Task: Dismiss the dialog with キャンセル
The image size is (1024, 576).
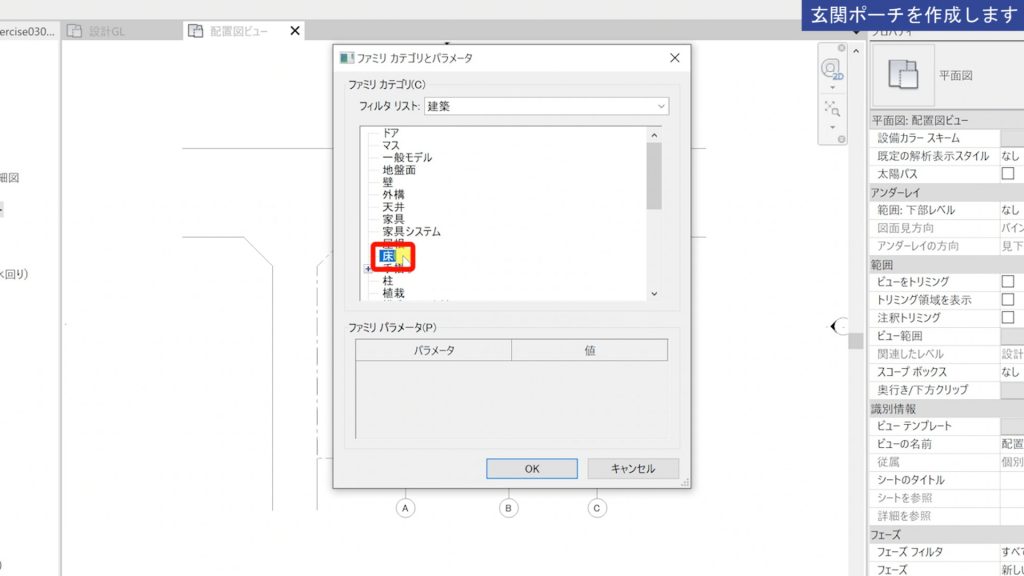Action: tap(633, 468)
